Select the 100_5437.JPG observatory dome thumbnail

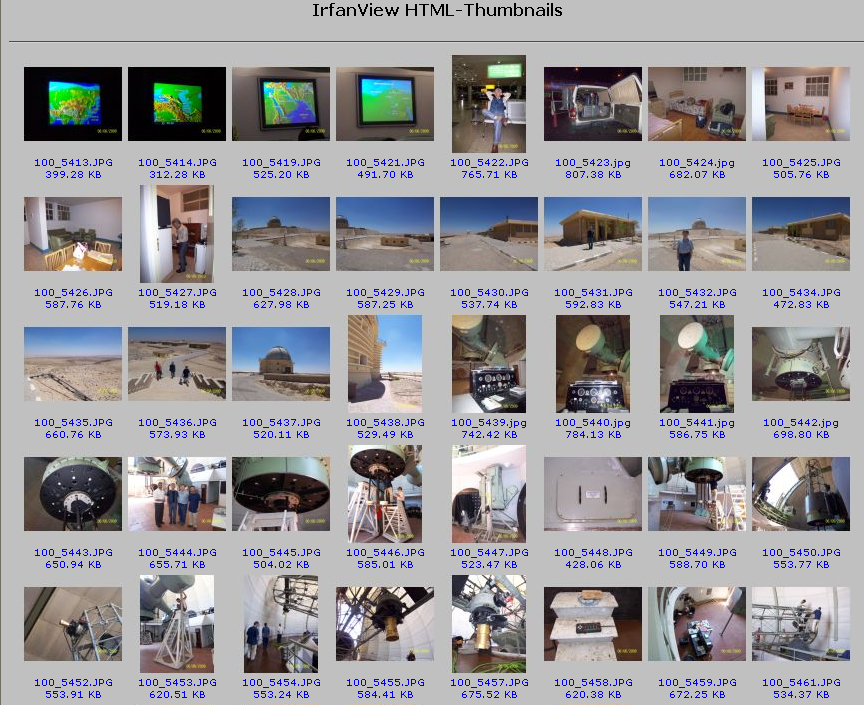[281, 364]
